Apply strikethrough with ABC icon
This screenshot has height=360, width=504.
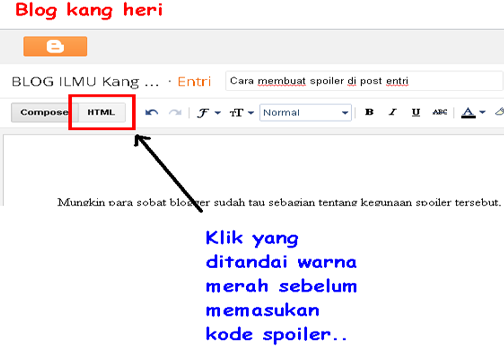tap(440, 112)
